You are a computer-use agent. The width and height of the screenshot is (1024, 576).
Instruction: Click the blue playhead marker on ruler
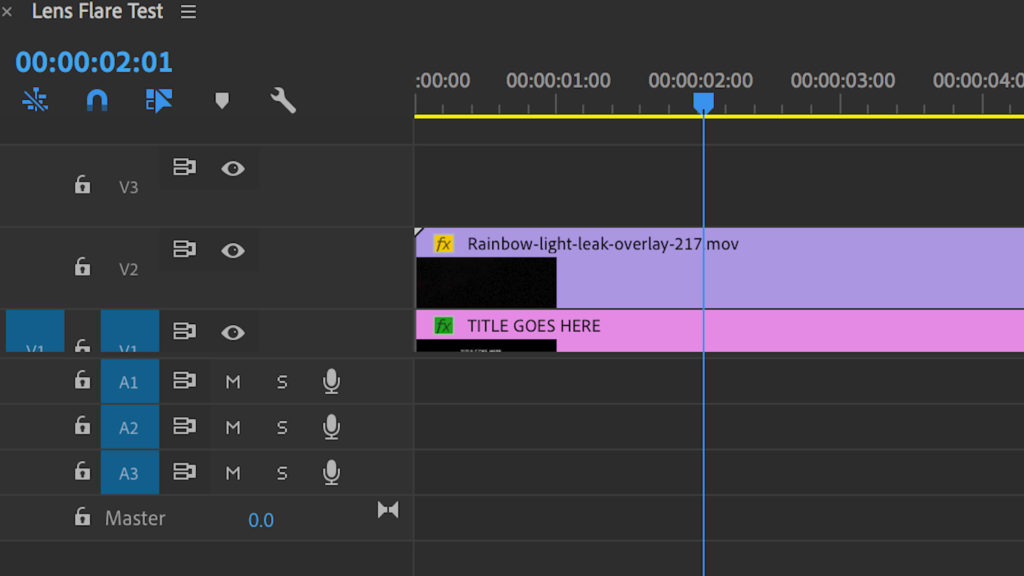point(703,103)
